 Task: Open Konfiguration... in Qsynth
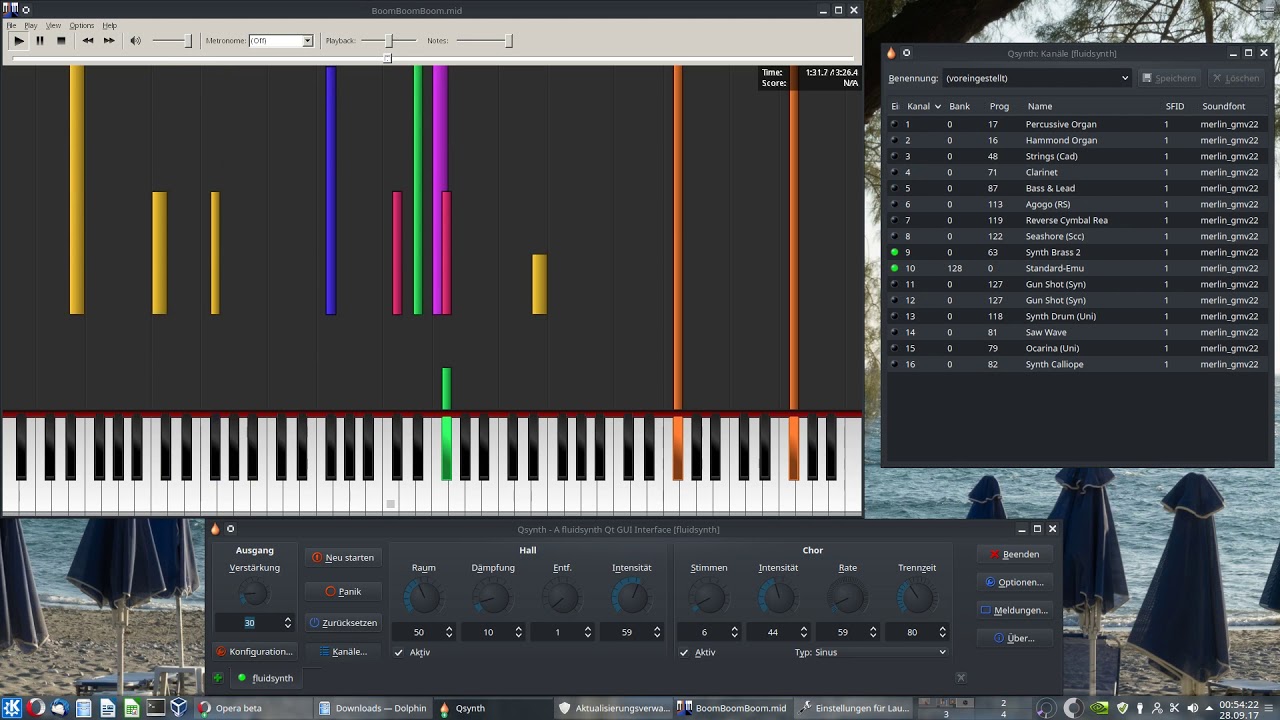tap(254, 652)
